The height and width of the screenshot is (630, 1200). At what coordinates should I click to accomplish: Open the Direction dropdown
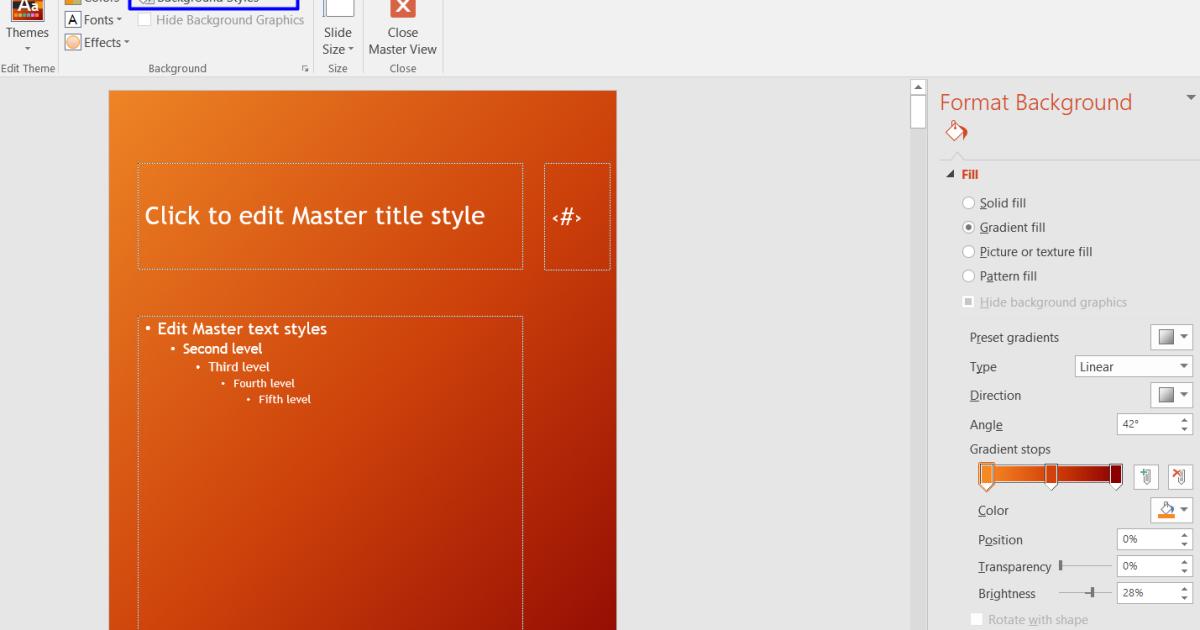pos(1171,395)
